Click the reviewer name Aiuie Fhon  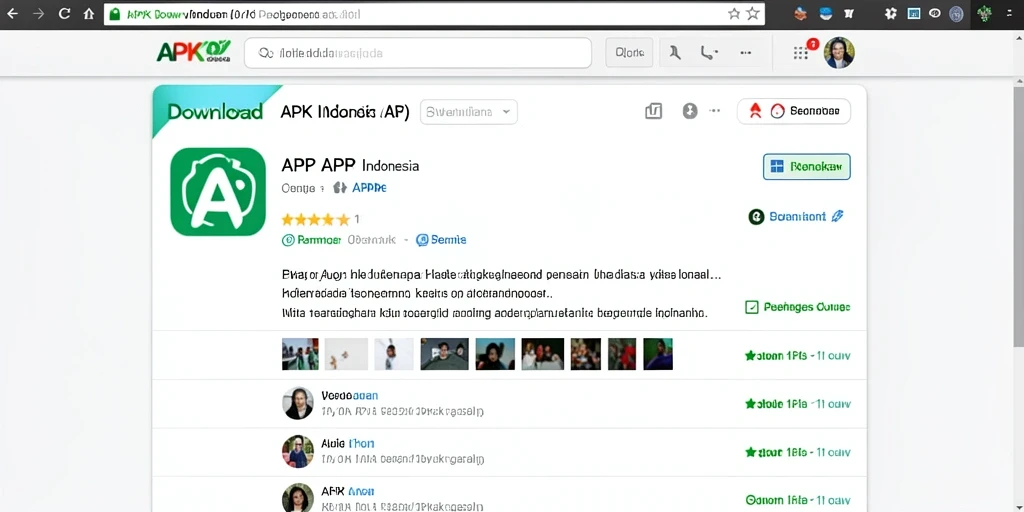[x=347, y=443]
